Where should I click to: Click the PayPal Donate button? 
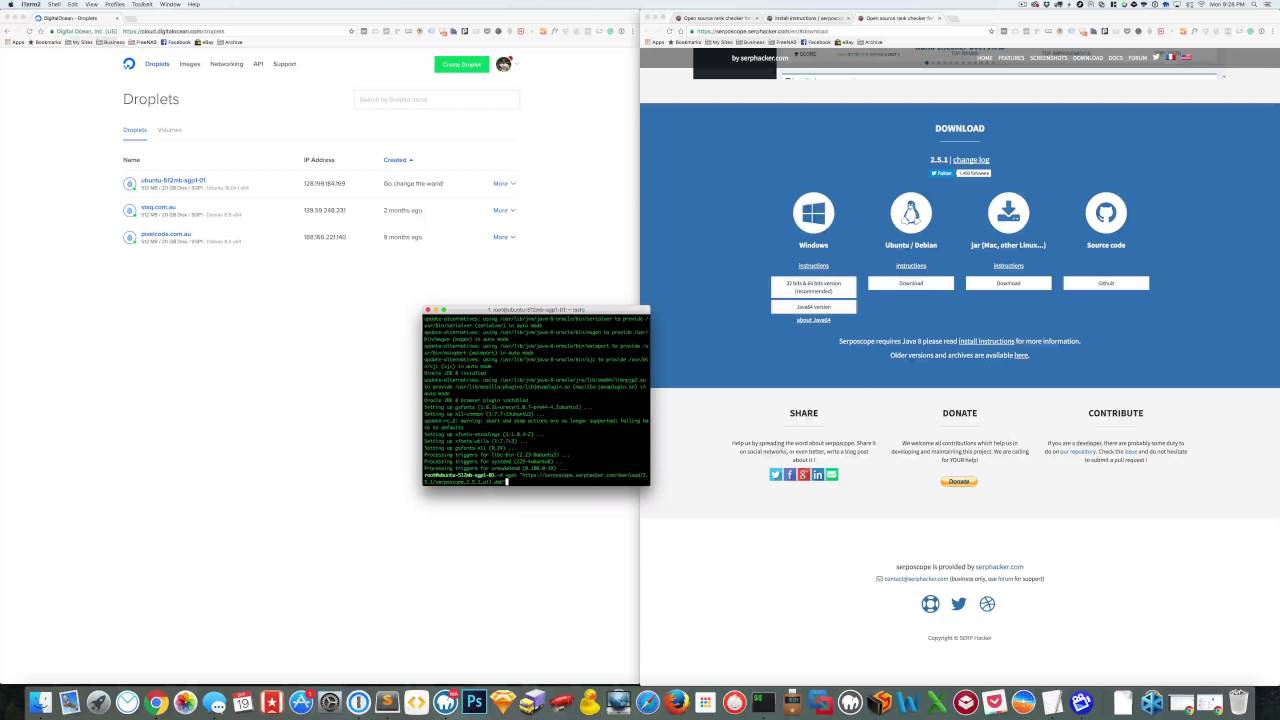[x=959, y=482]
